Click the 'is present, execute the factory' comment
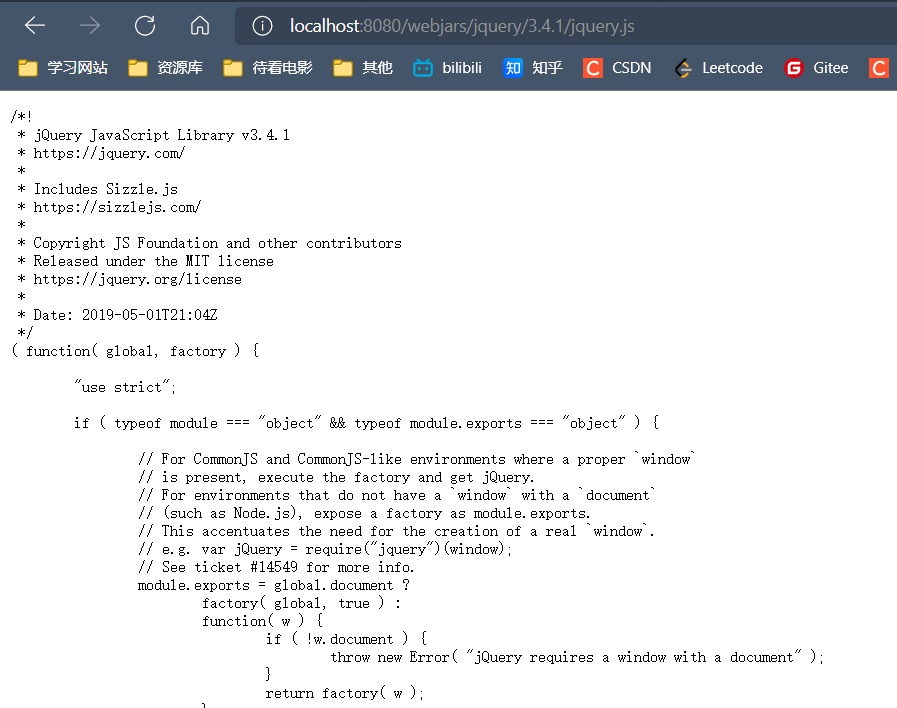 [336, 478]
